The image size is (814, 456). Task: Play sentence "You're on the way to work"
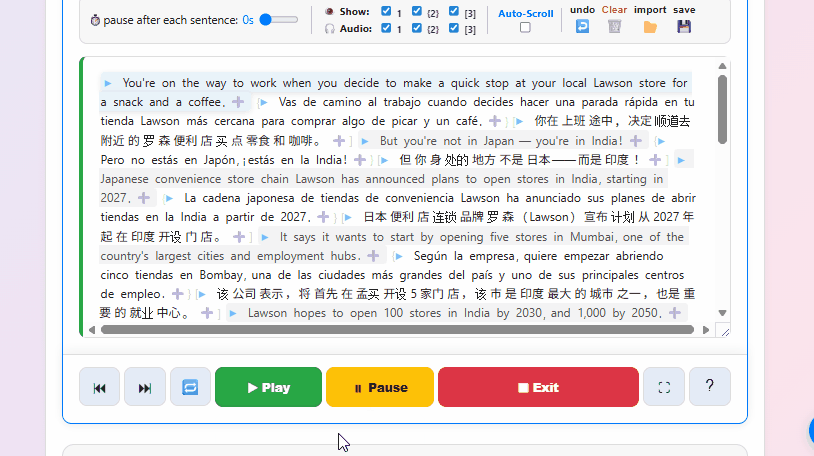pos(108,83)
